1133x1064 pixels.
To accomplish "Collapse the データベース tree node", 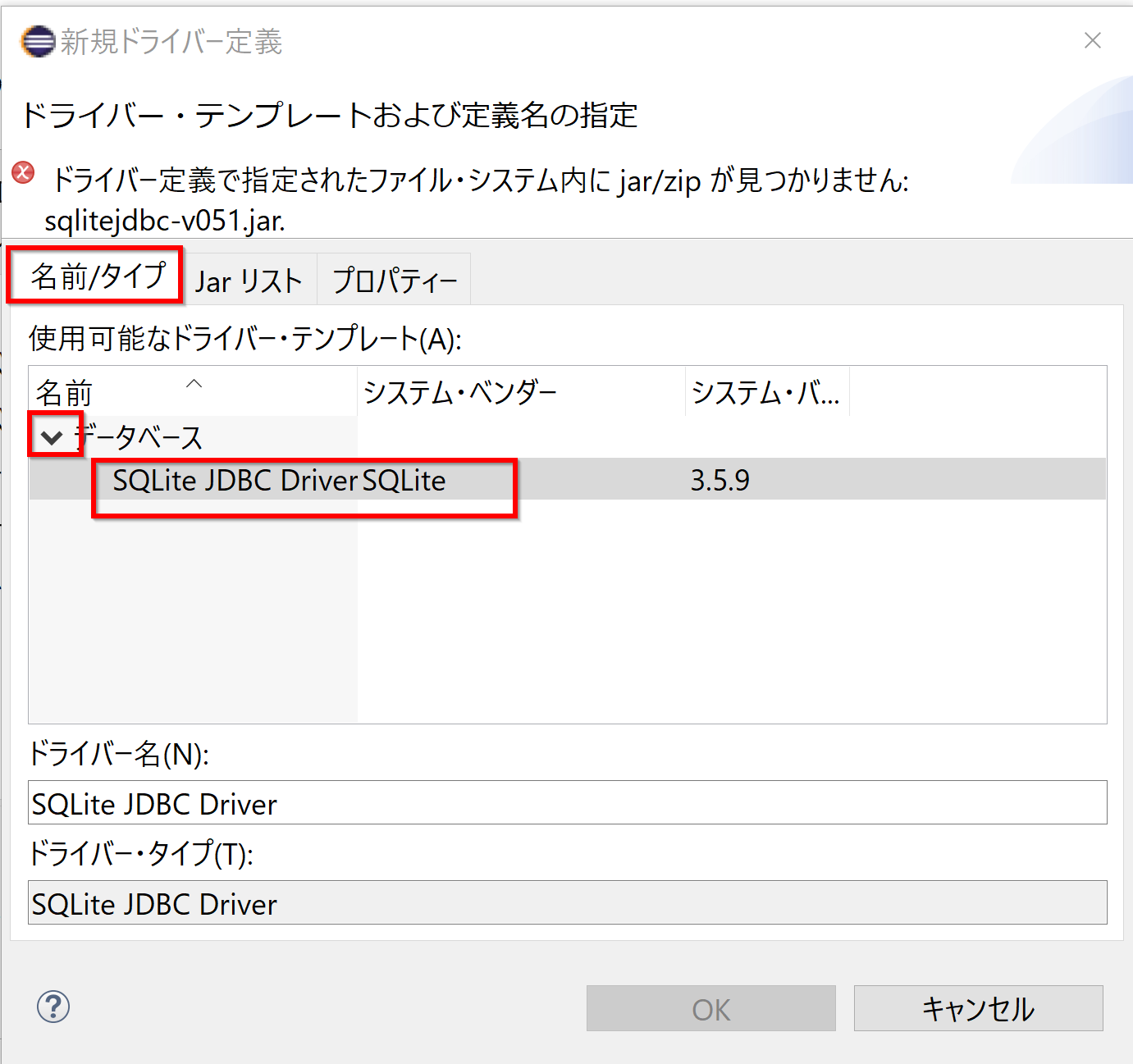I will pyautogui.click(x=52, y=437).
